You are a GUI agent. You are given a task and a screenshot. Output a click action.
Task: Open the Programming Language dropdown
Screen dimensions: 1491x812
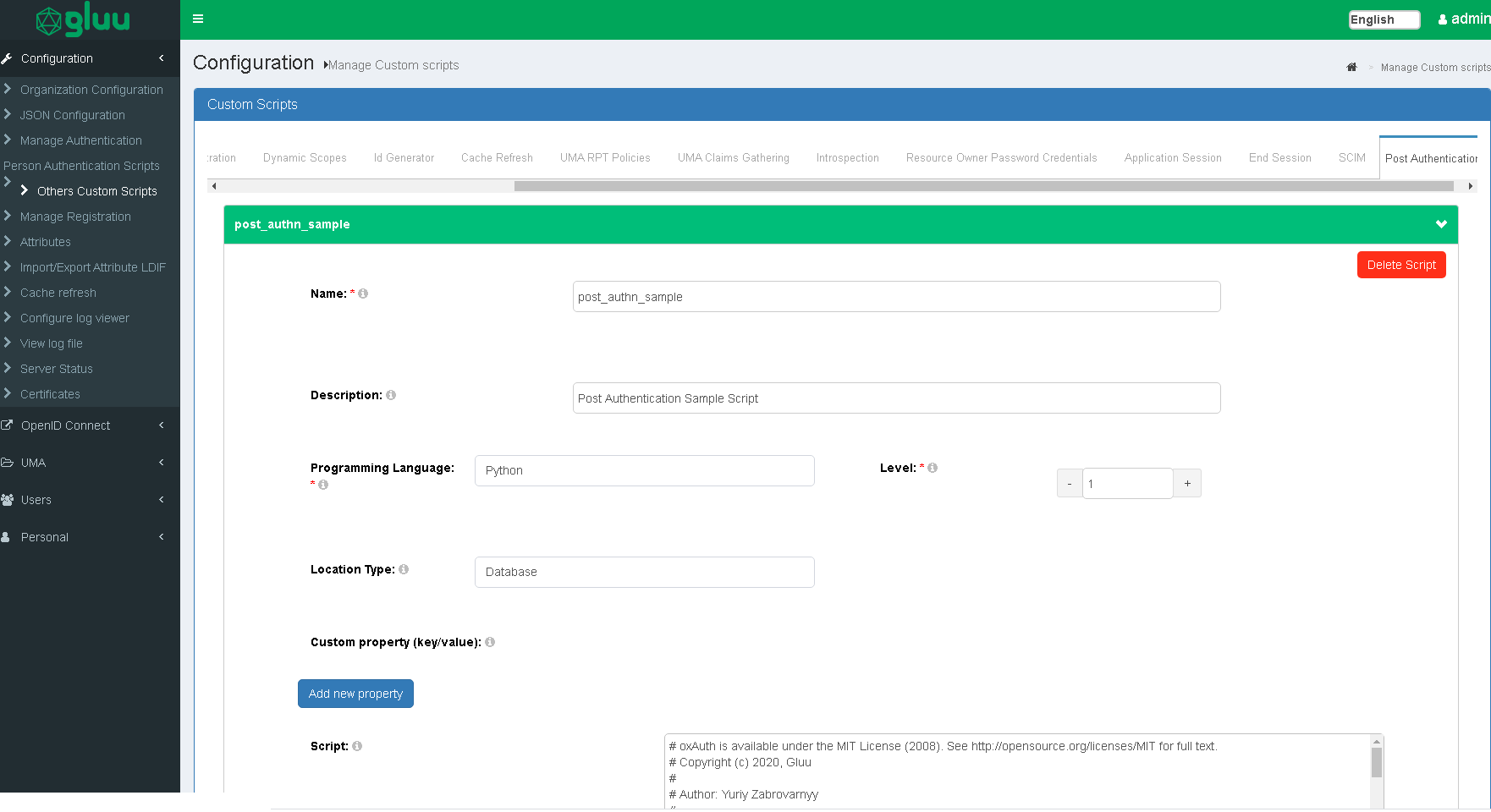pos(644,470)
